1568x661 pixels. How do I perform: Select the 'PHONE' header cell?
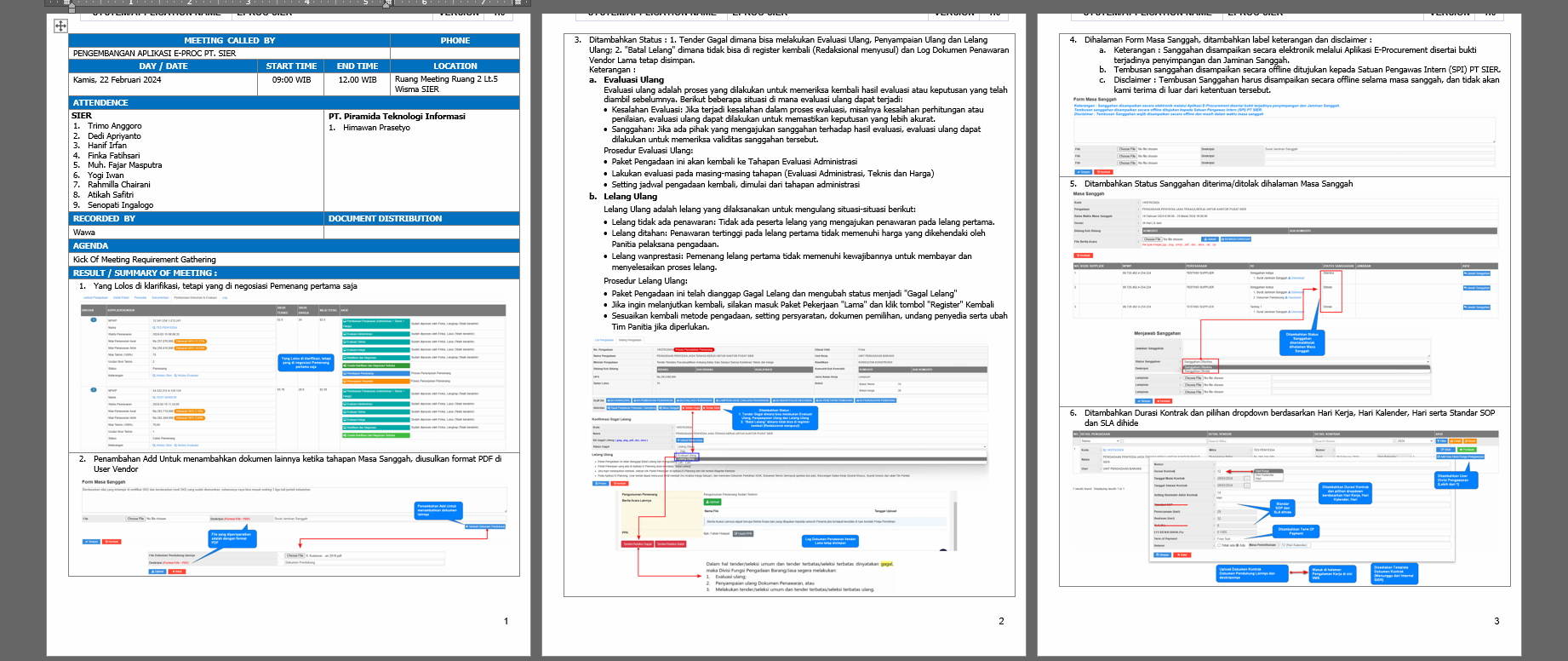(x=455, y=41)
